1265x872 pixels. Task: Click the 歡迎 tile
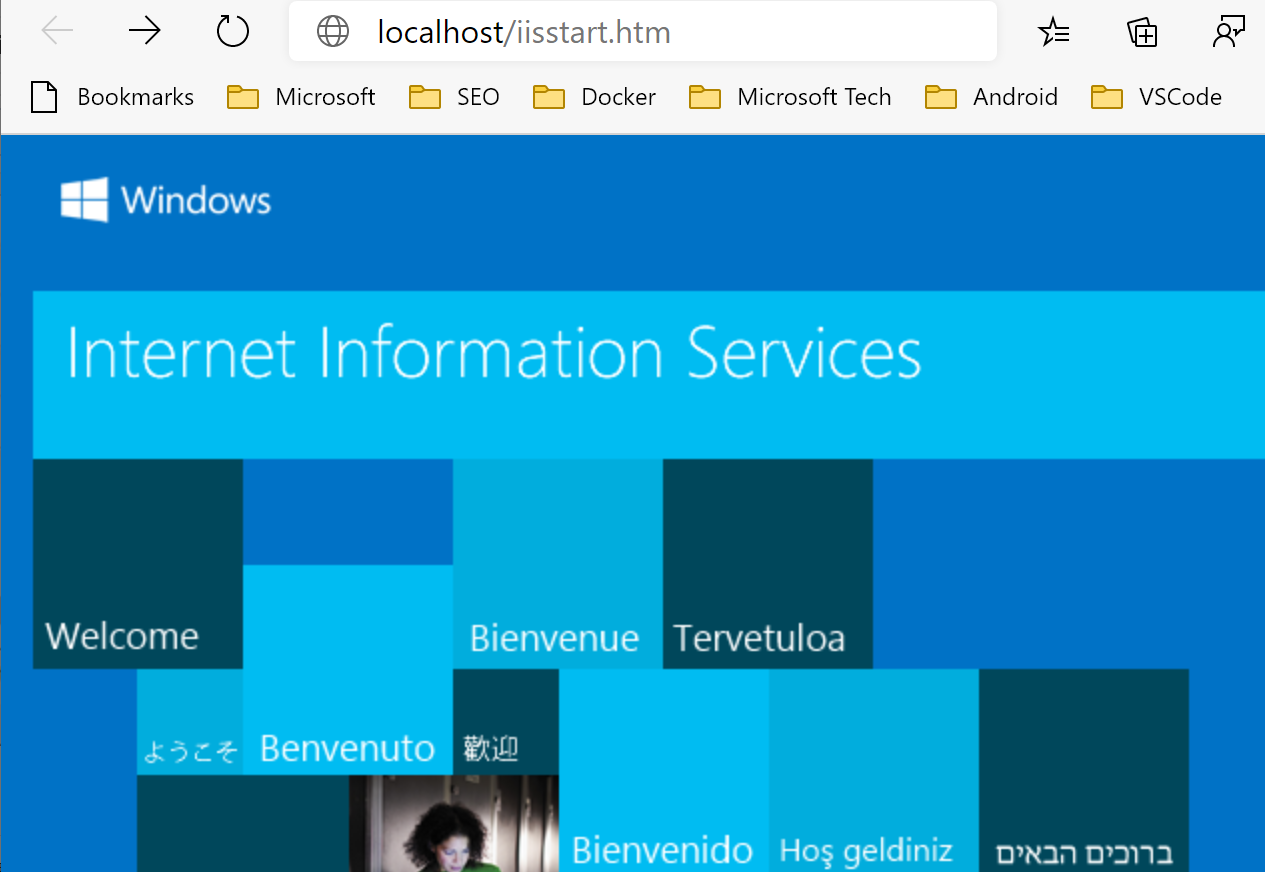click(x=506, y=722)
